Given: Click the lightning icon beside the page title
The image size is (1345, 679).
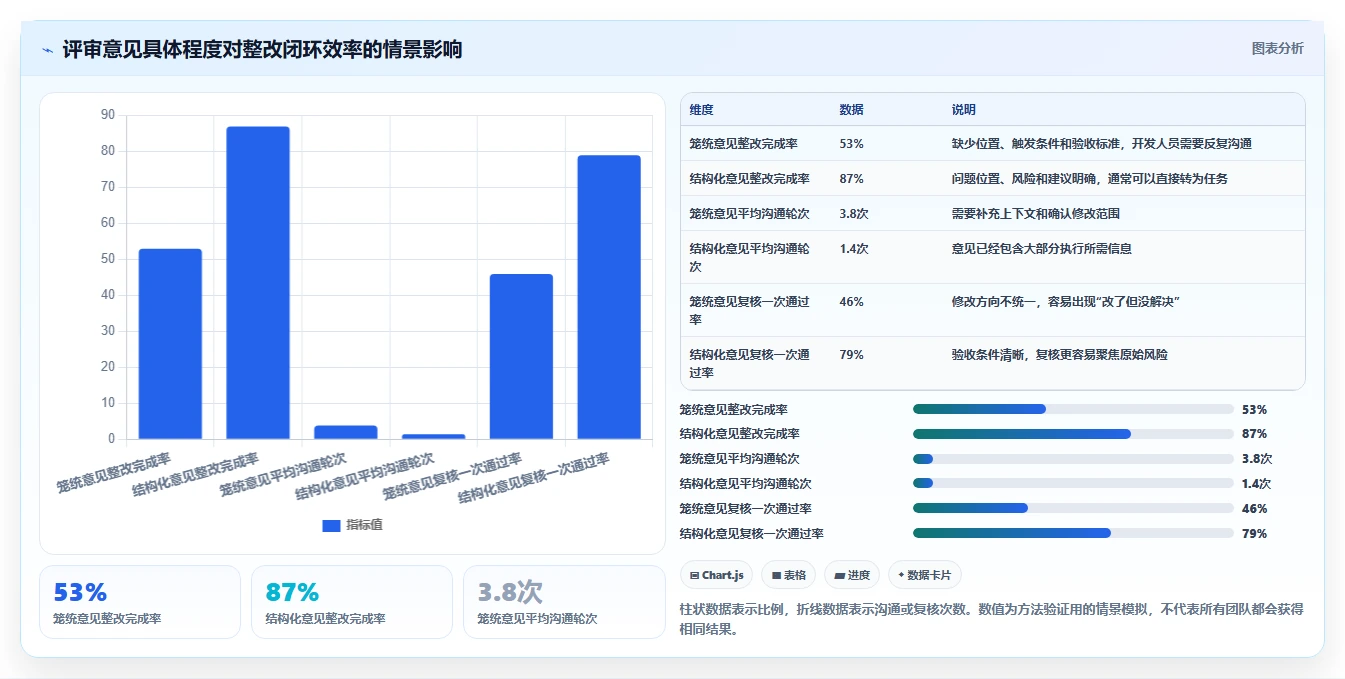Looking at the screenshot, I should [x=47, y=50].
